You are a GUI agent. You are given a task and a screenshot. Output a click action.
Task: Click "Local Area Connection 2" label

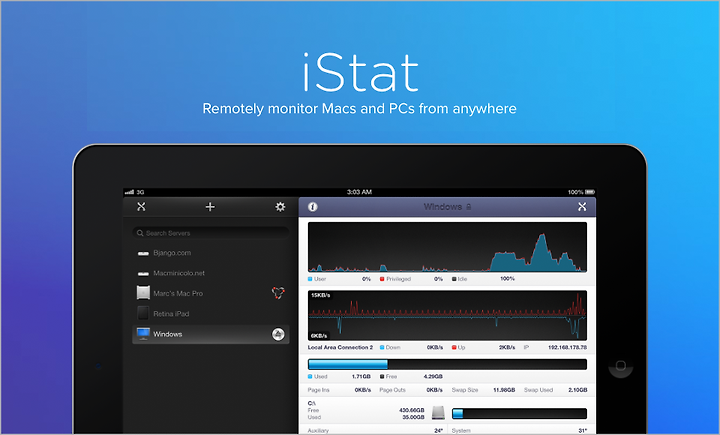[x=340, y=347]
